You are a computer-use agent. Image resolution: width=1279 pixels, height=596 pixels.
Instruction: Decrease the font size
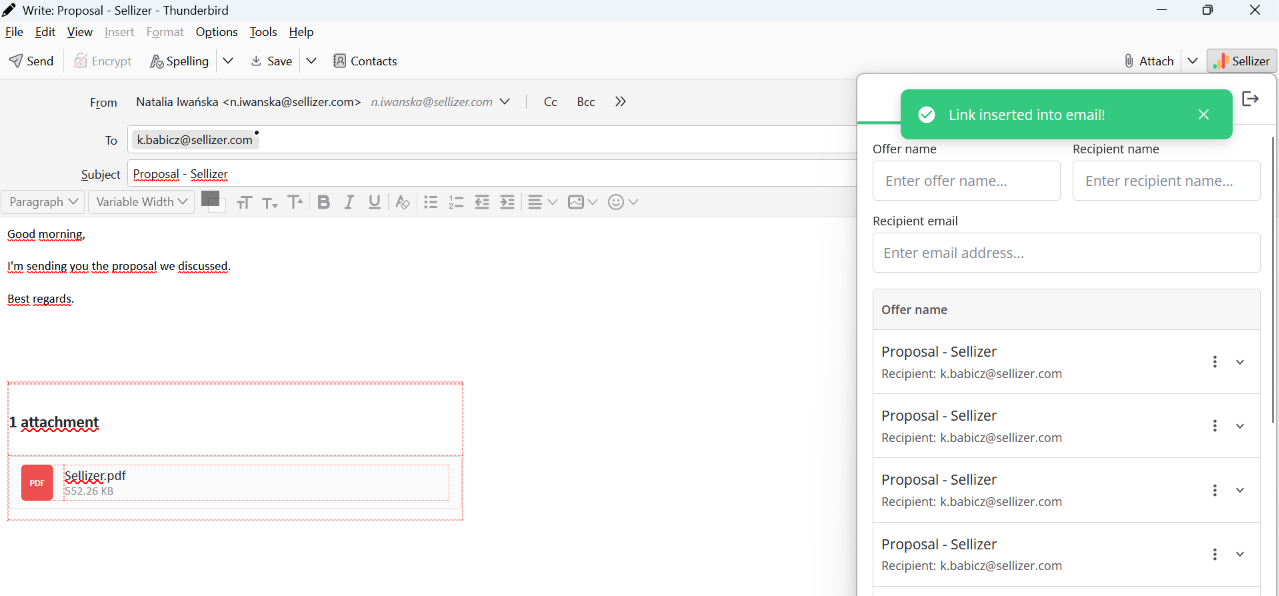[270, 203]
